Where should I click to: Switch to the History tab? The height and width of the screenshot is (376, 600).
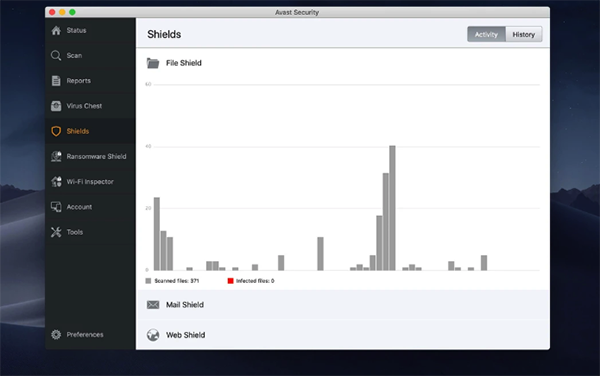[523, 34]
